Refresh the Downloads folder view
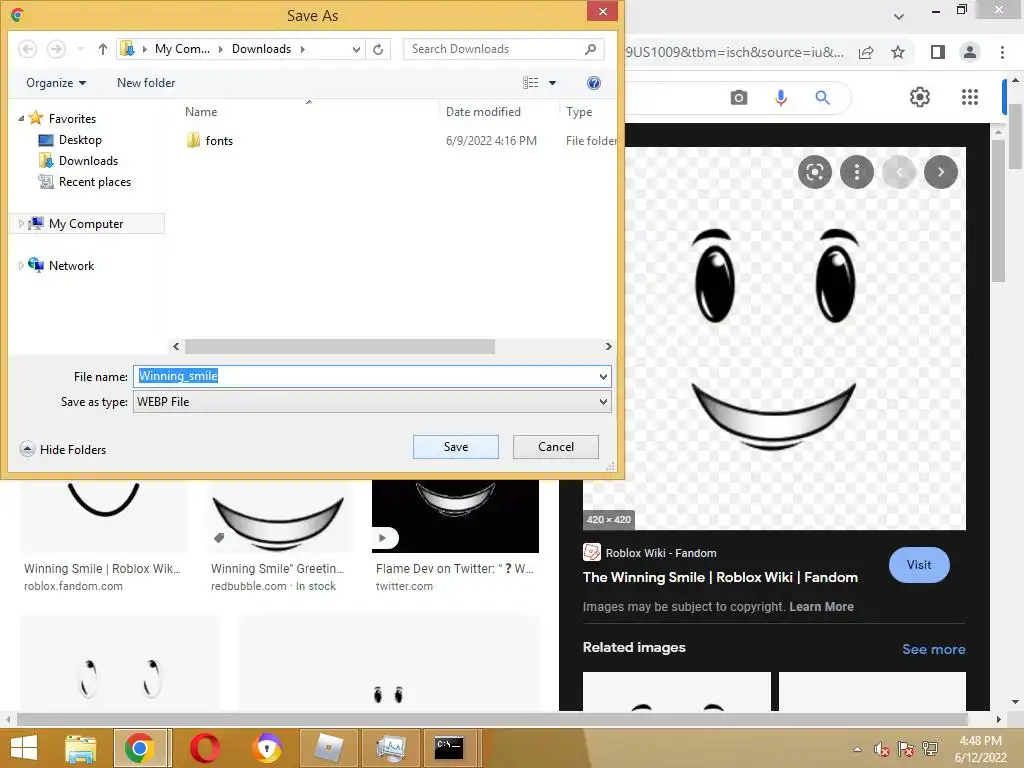The width and height of the screenshot is (1024, 768). pyautogui.click(x=378, y=49)
